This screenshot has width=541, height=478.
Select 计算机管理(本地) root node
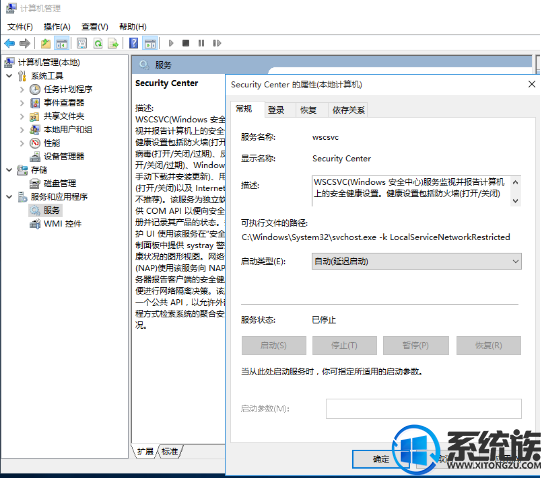(42, 62)
